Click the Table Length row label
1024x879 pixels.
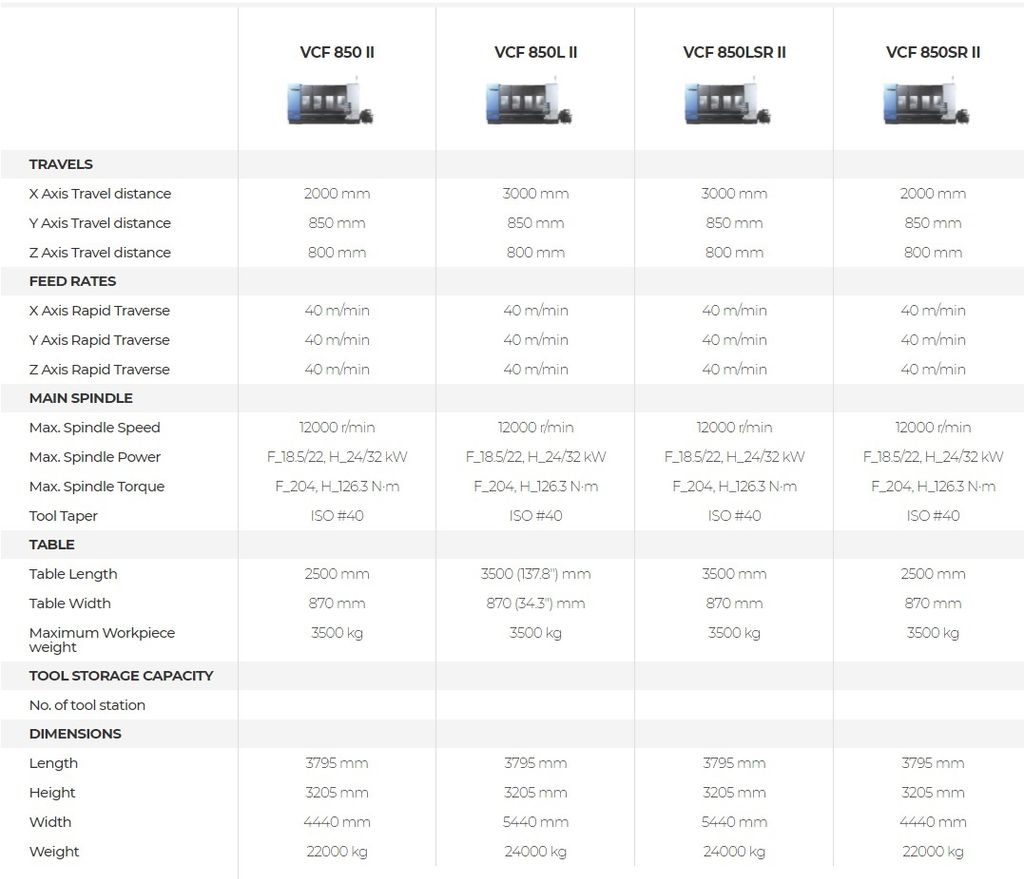(x=73, y=573)
